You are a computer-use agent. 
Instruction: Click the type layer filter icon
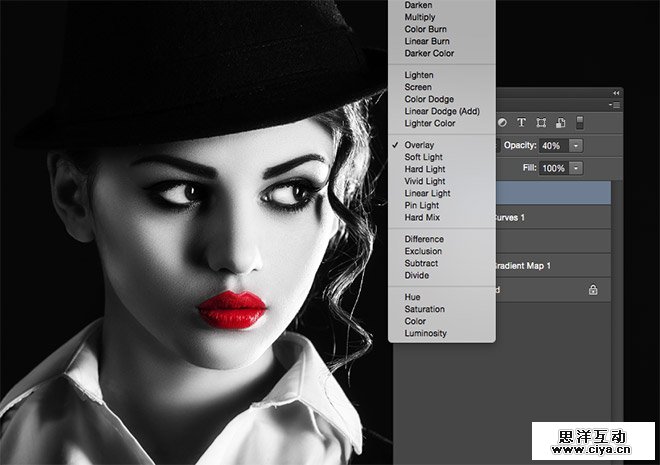pyautogui.click(x=521, y=123)
